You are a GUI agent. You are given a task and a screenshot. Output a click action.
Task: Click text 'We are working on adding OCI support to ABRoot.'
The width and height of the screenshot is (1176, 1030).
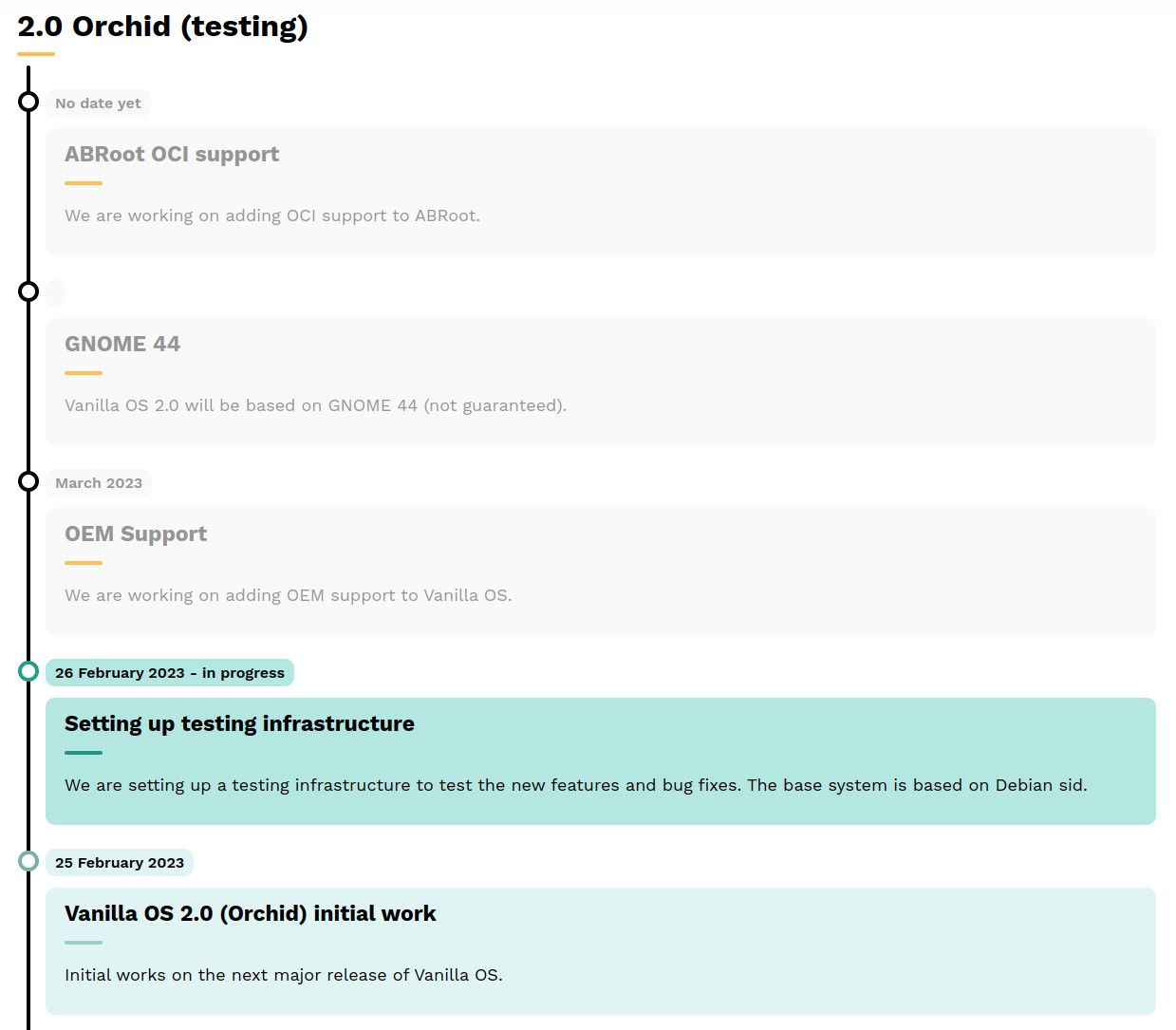coord(272,215)
